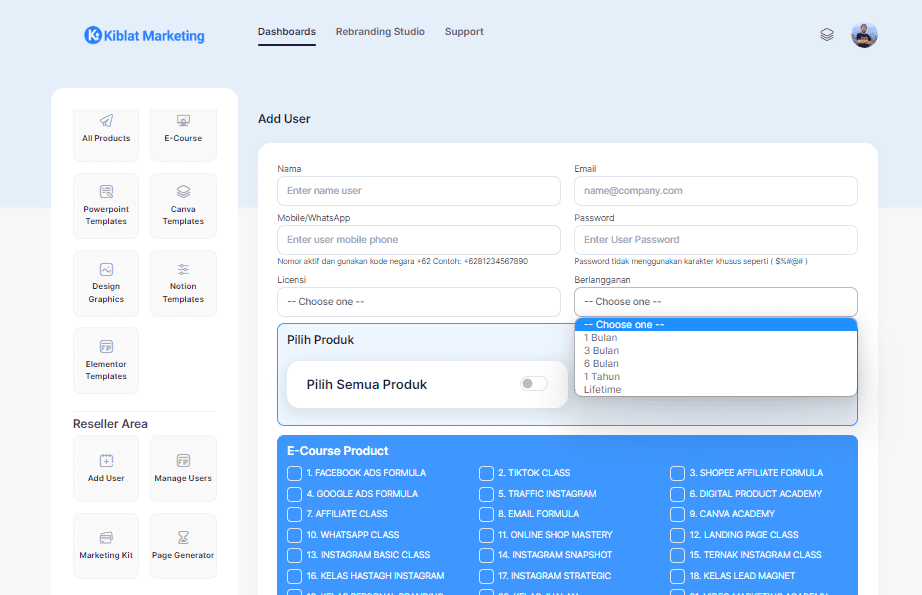Check the 9. Canva Academy box
Screen dimensions: 922x595
677,514
